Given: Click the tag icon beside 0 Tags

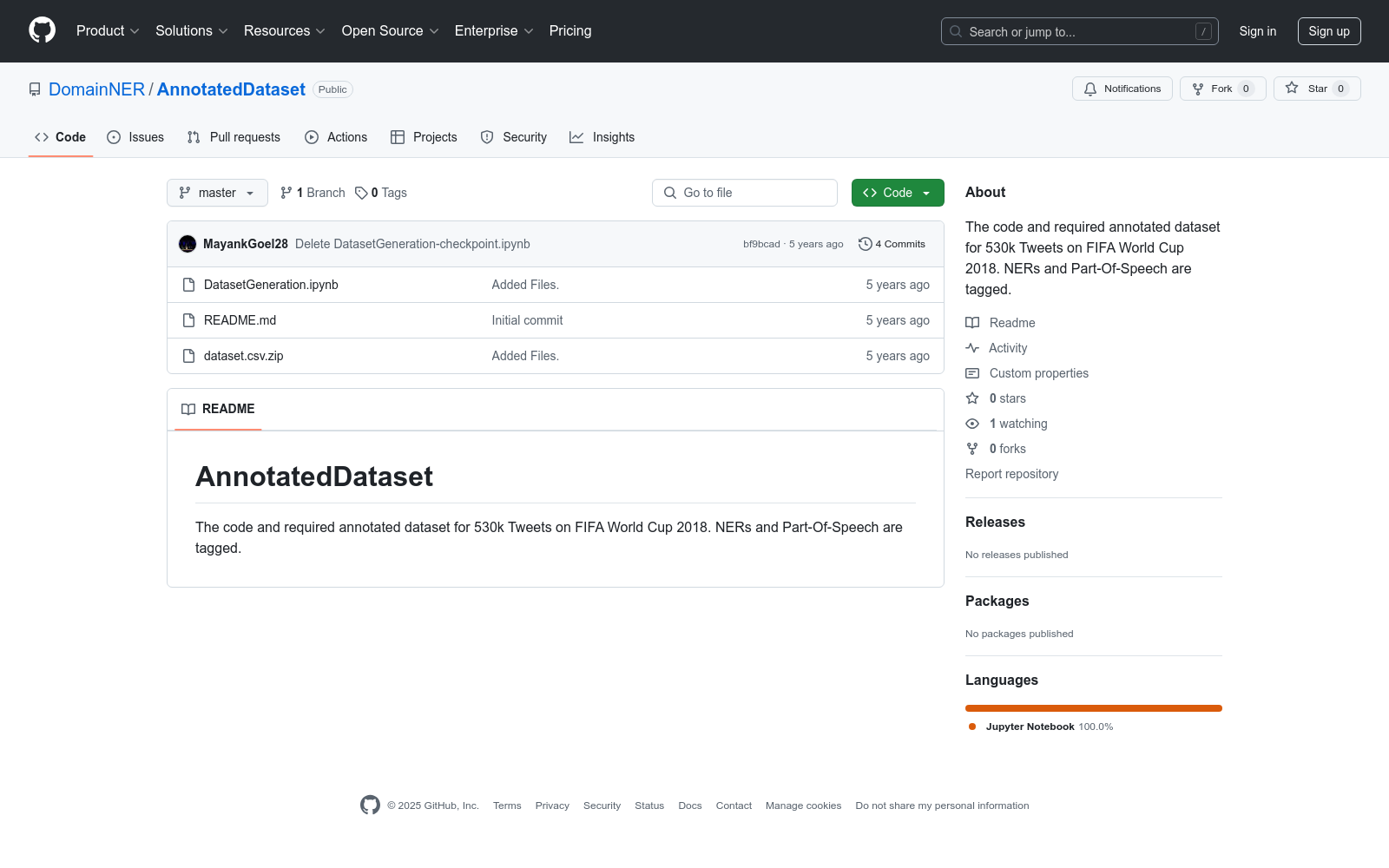Looking at the screenshot, I should click(361, 193).
